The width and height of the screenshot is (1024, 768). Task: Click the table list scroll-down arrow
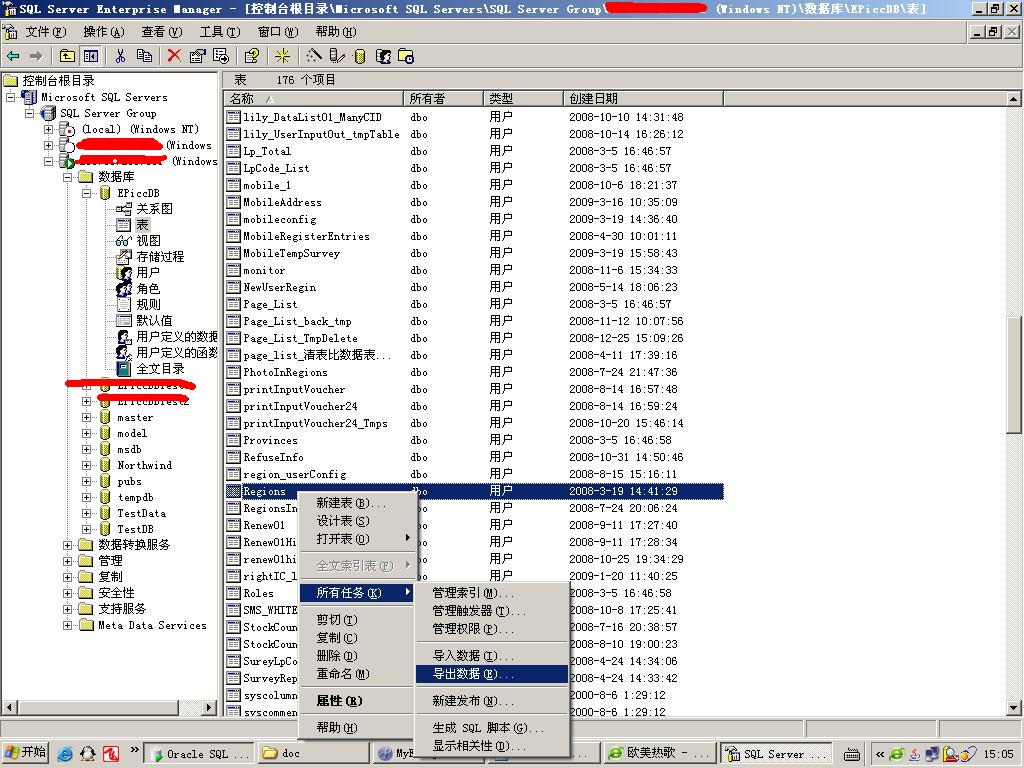tap(1014, 708)
